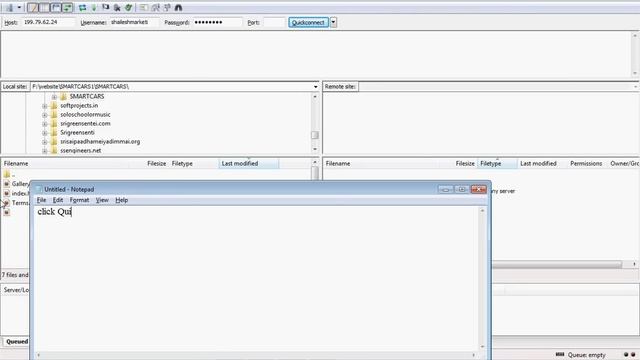This screenshot has width=640, height=360.
Task: Select the SMARTCARS folder in local tree
Action: 87,96
